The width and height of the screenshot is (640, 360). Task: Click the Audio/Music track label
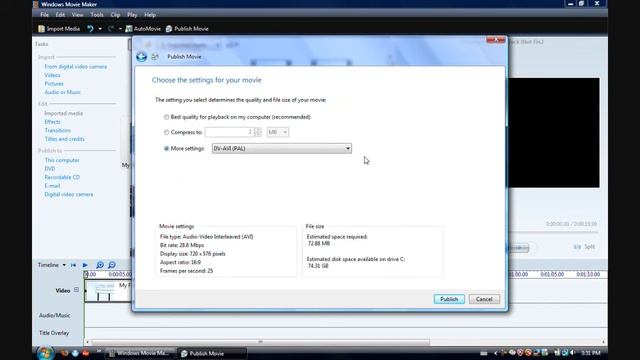[55, 316]
